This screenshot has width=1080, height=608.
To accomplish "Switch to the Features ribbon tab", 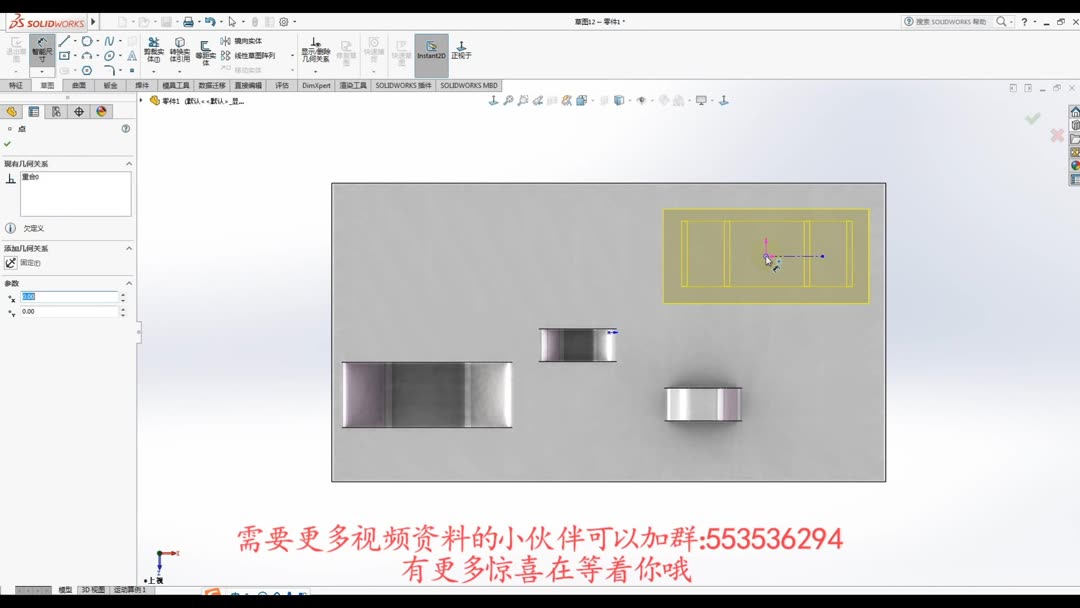I will pyautogui.click(x=18, y=85).
